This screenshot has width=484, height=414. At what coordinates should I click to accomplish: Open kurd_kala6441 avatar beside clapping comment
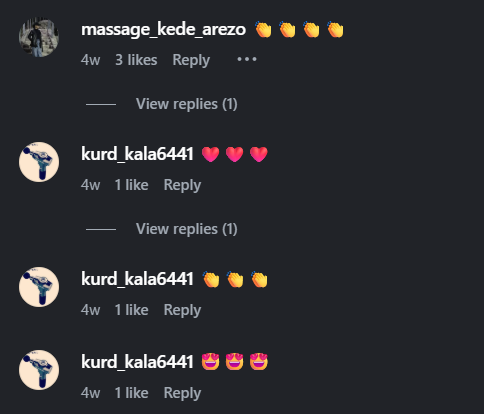coord(39,287)
